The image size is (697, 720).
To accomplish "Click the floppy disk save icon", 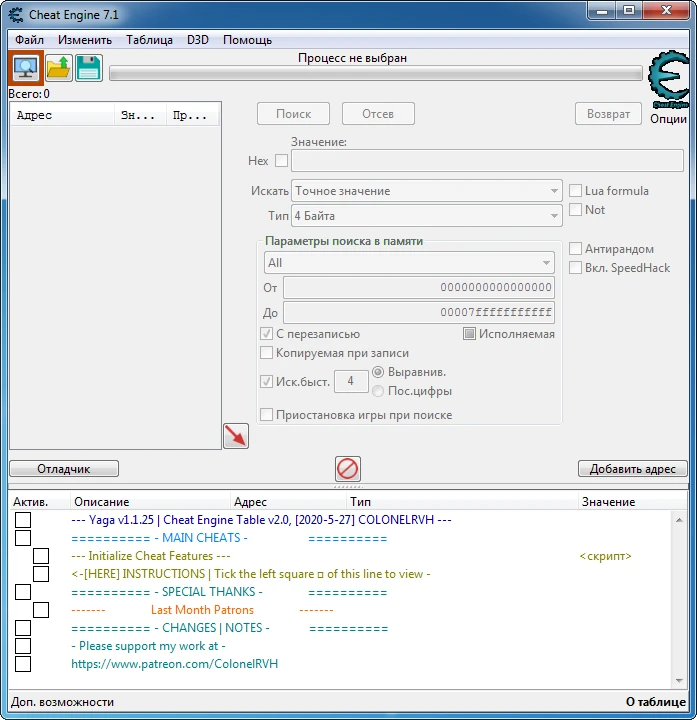I will (x=89, y=68).
